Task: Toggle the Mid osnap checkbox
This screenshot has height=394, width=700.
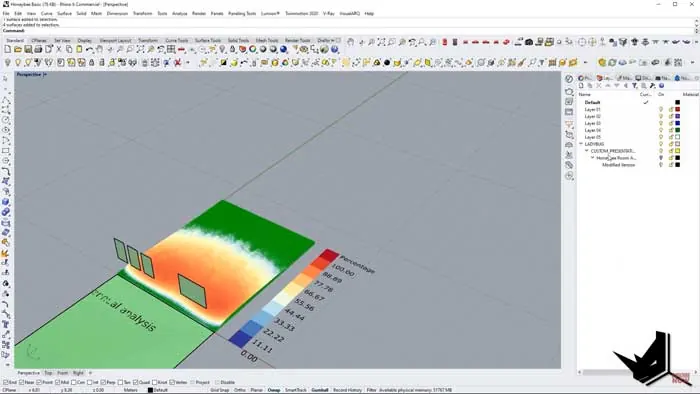Action: coord(58,382)
